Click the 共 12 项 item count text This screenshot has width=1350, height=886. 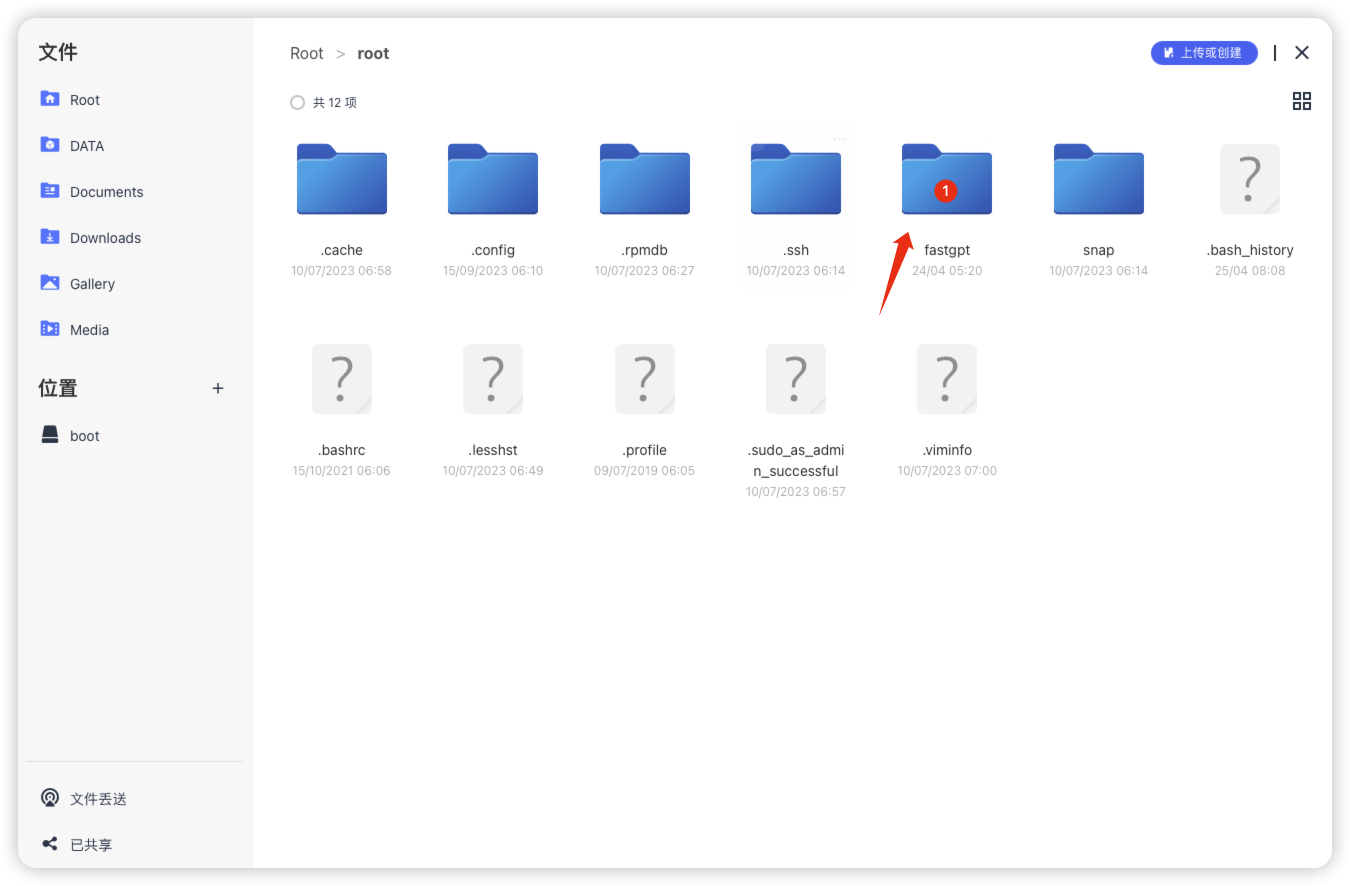point(335,102)
